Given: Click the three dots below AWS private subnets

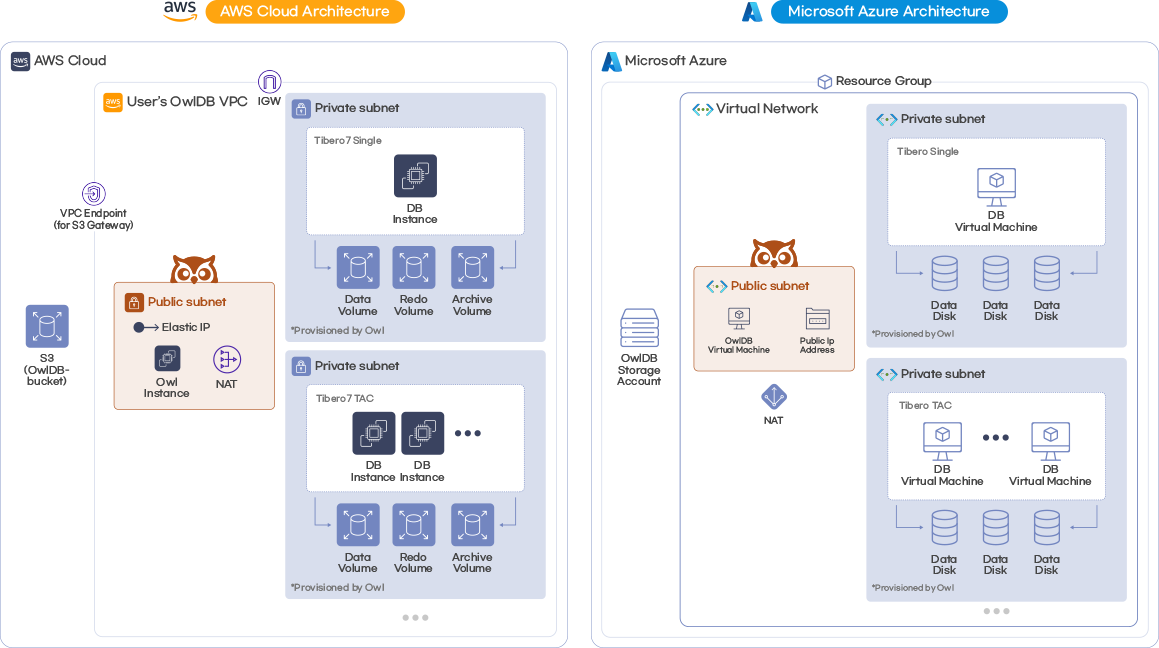Looking at the screenshot, I should click(x=415, y=618).
